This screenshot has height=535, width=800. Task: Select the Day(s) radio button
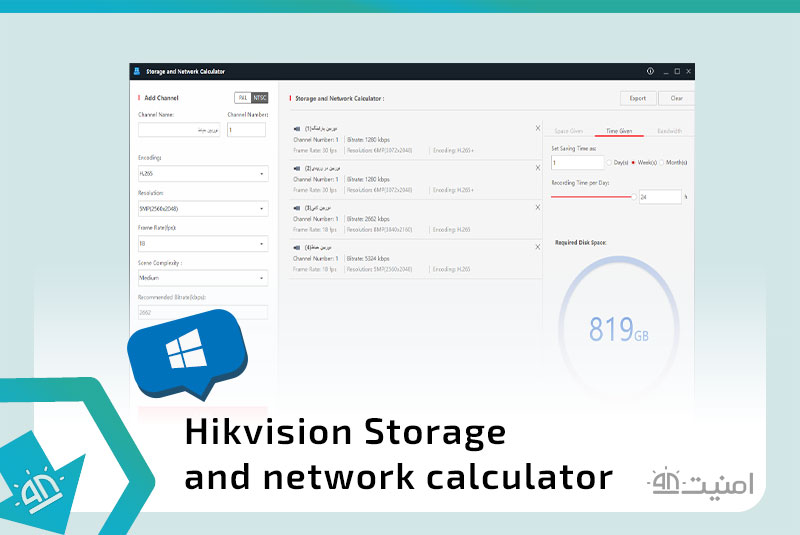point(609,163)
